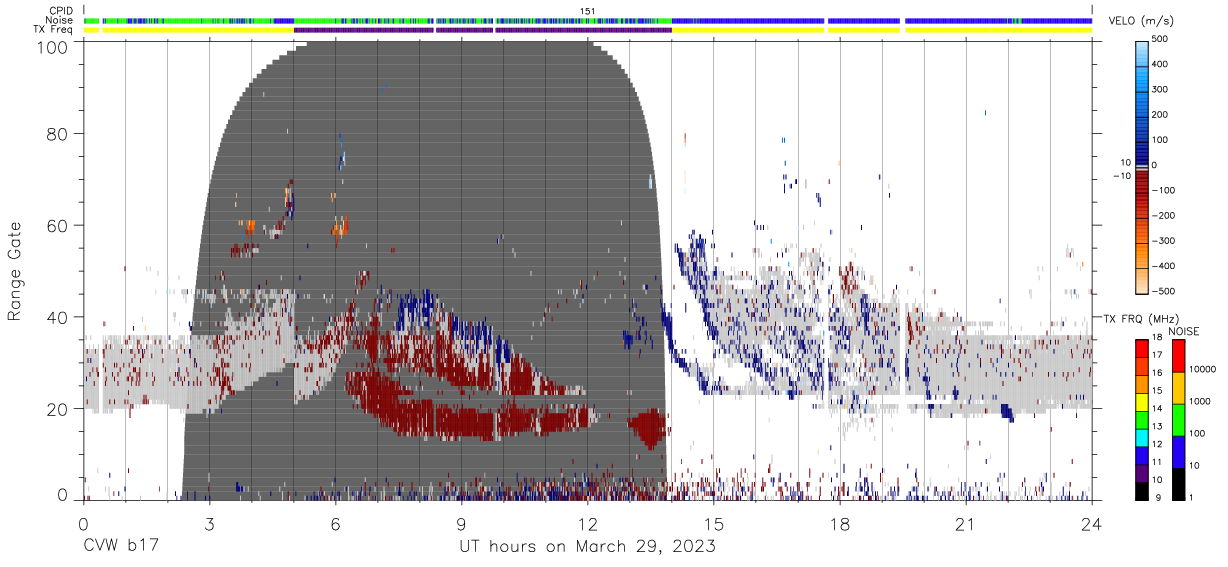Click the TX Freq row label at top left
This screenshot has height=567, width=1228.
pyautogui.click(x=54, y=29)
